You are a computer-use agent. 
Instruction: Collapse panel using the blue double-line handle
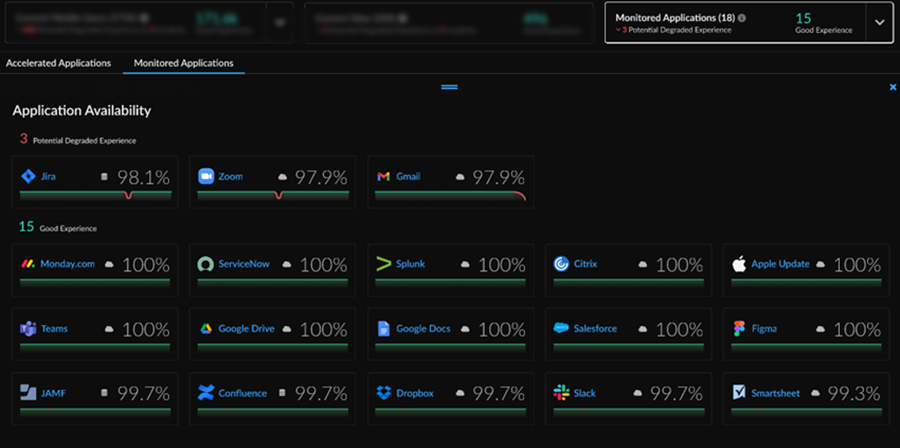coord(449,87)
